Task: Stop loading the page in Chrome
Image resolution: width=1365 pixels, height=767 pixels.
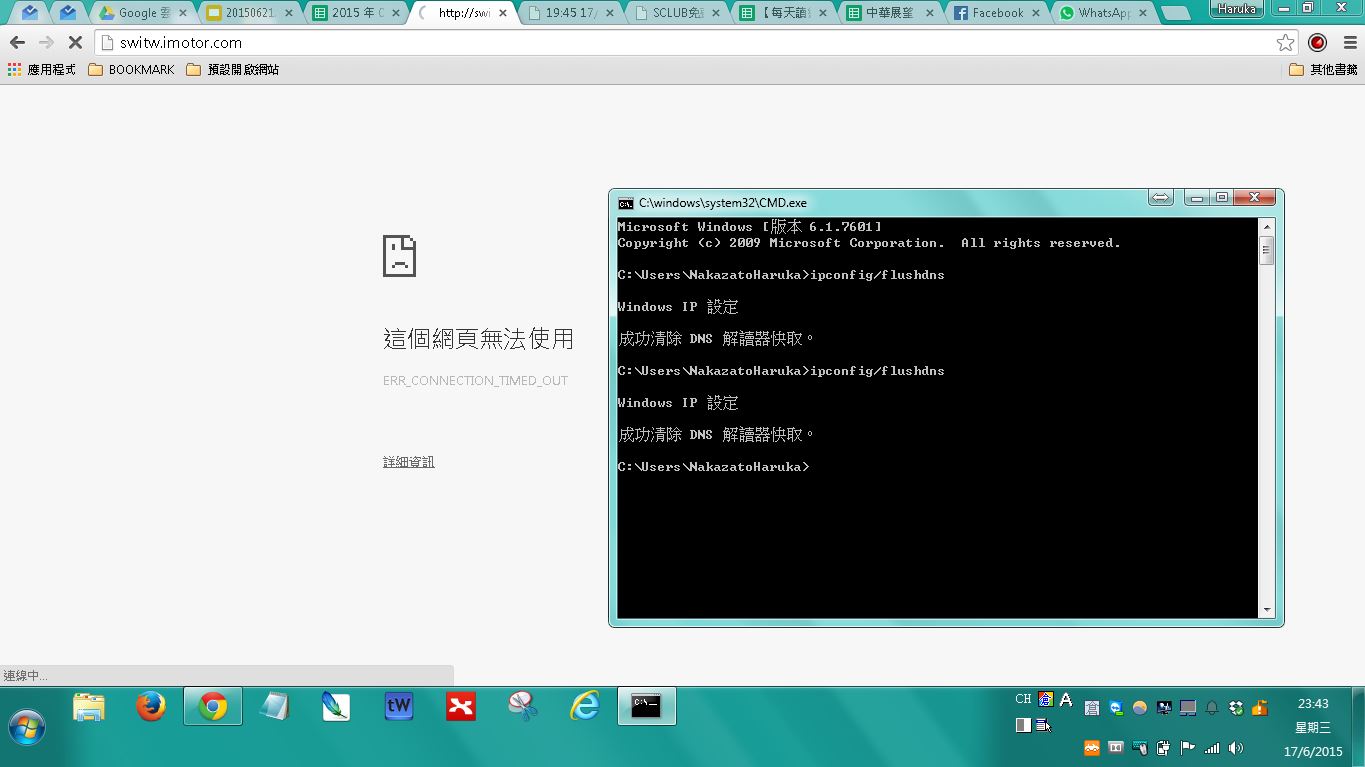Action: click(x=75, y=43)
